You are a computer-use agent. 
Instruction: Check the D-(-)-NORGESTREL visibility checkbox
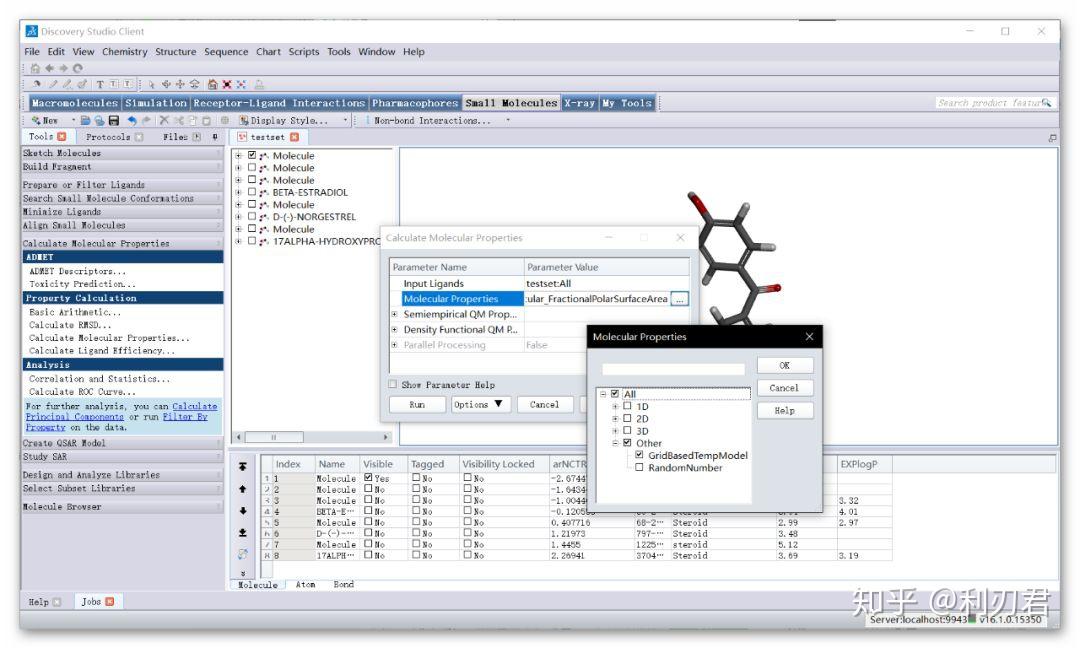pos(252,216)
